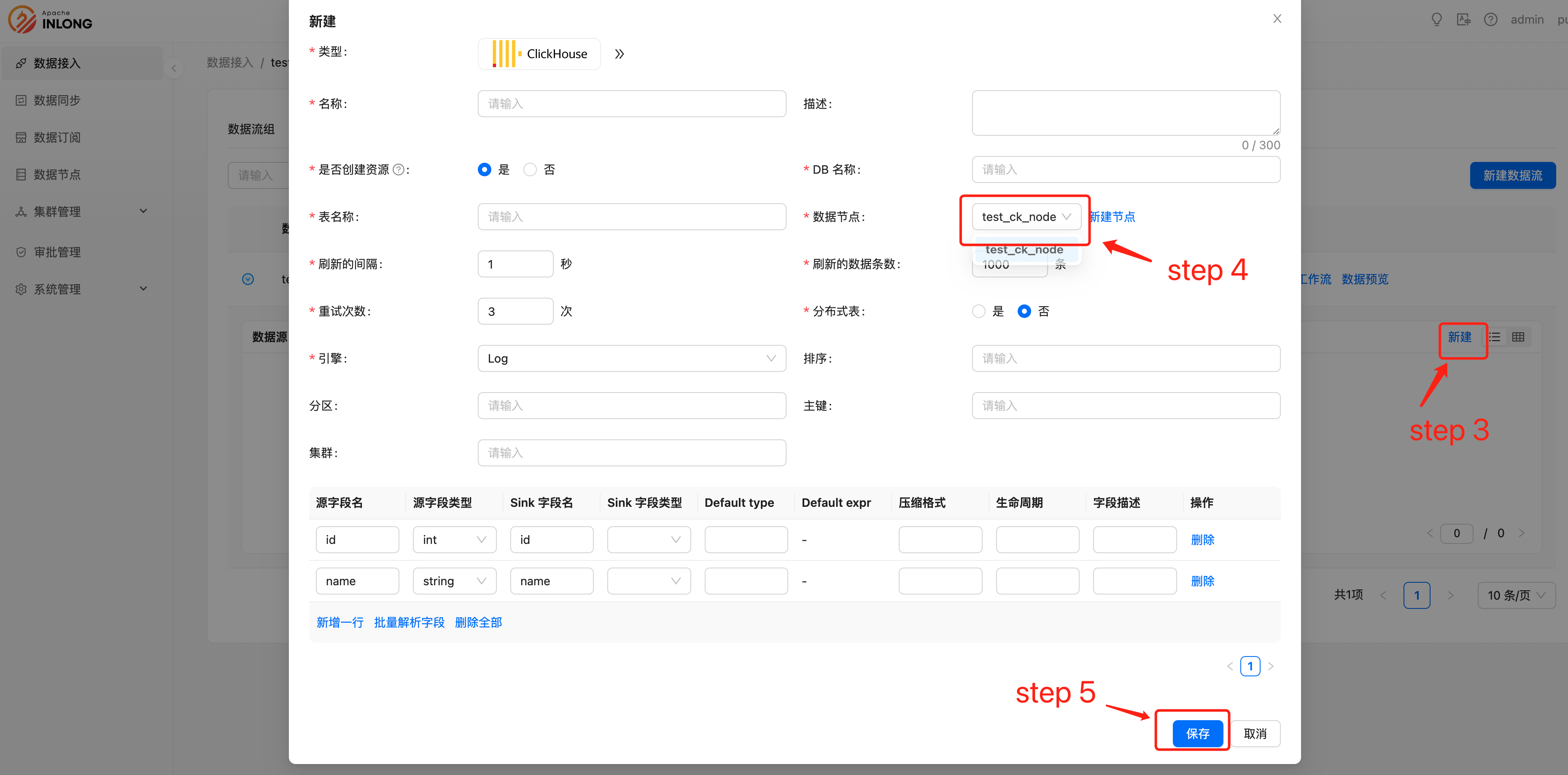This screenshot has width=1568, height=775.
Task: Switch to the list view icon
Action: coord(1495,337)
